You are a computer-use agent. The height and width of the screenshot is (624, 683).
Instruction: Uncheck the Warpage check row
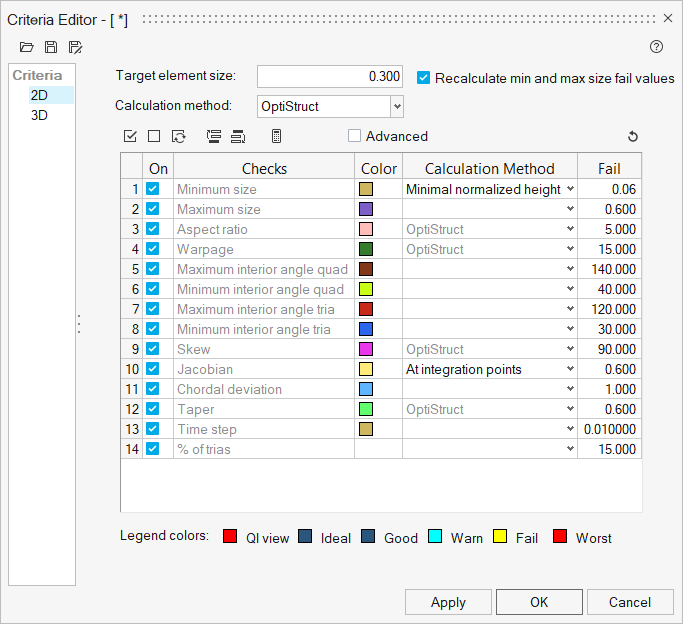[153, 249]
